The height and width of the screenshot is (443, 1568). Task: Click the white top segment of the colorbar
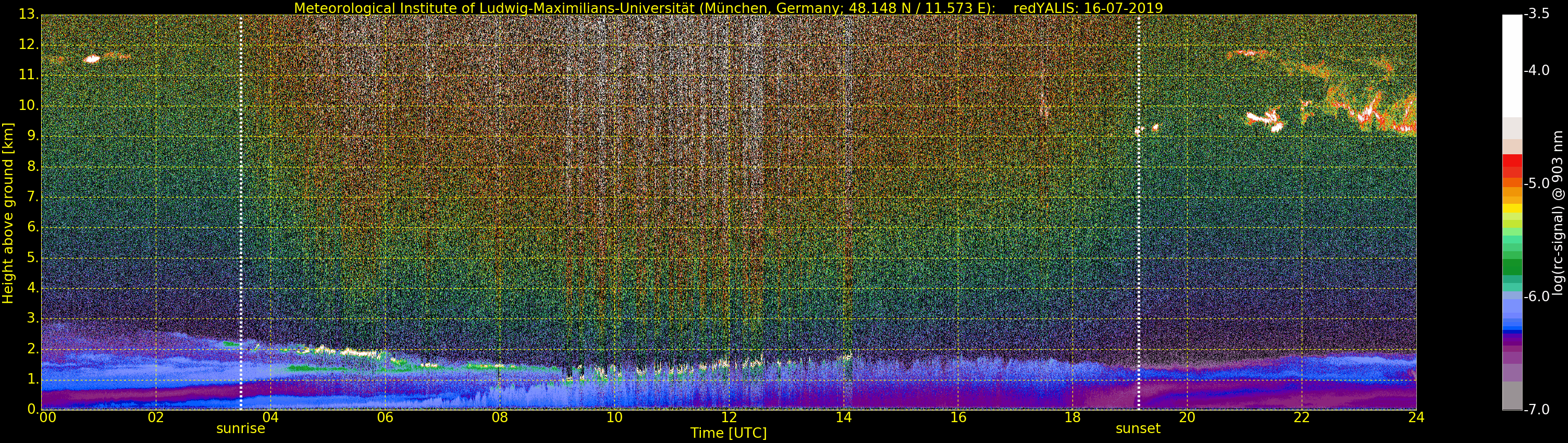tap(1512, 66)
